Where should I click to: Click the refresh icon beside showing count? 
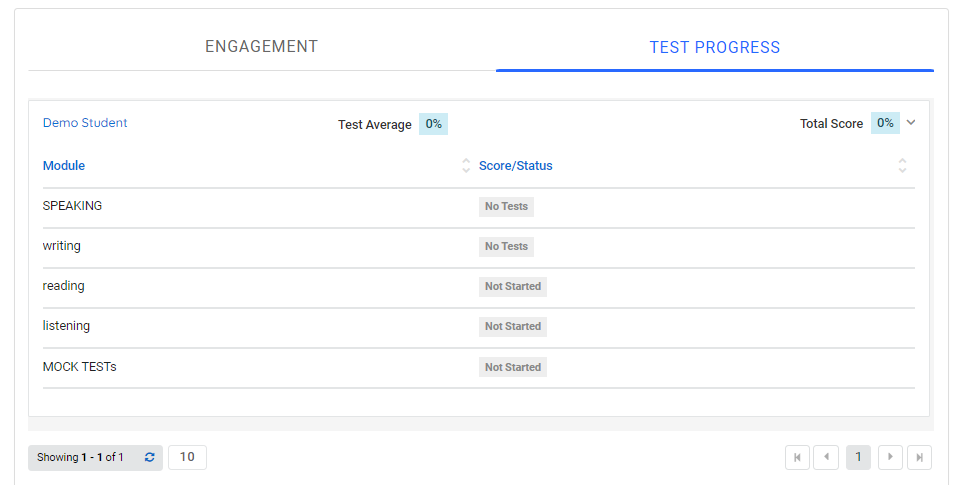150,457
